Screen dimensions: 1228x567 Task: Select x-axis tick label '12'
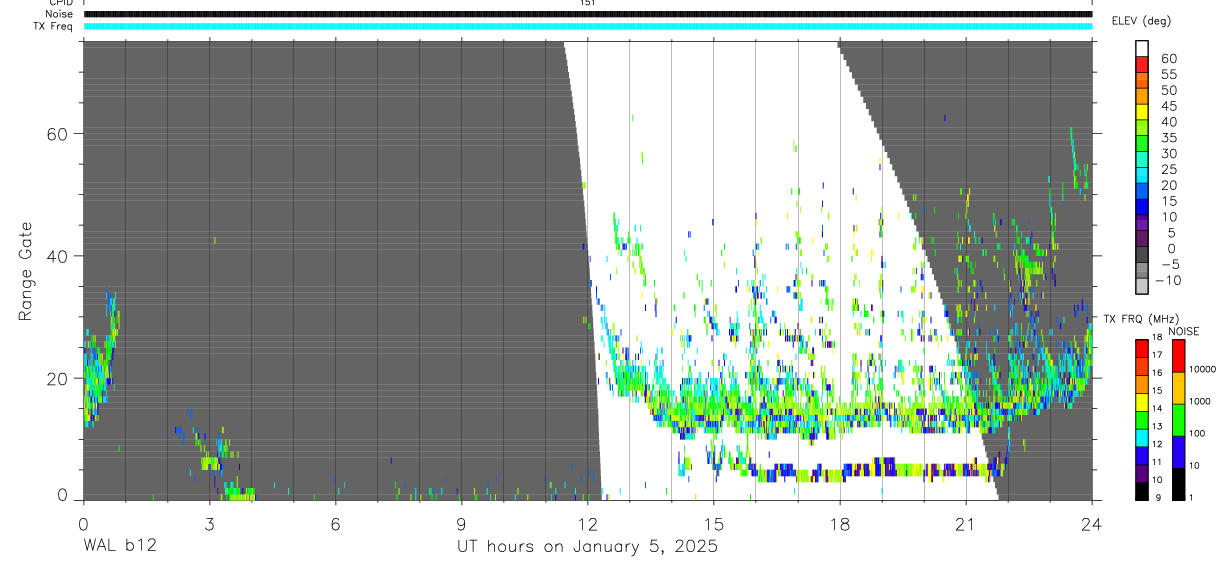point(587,524)
